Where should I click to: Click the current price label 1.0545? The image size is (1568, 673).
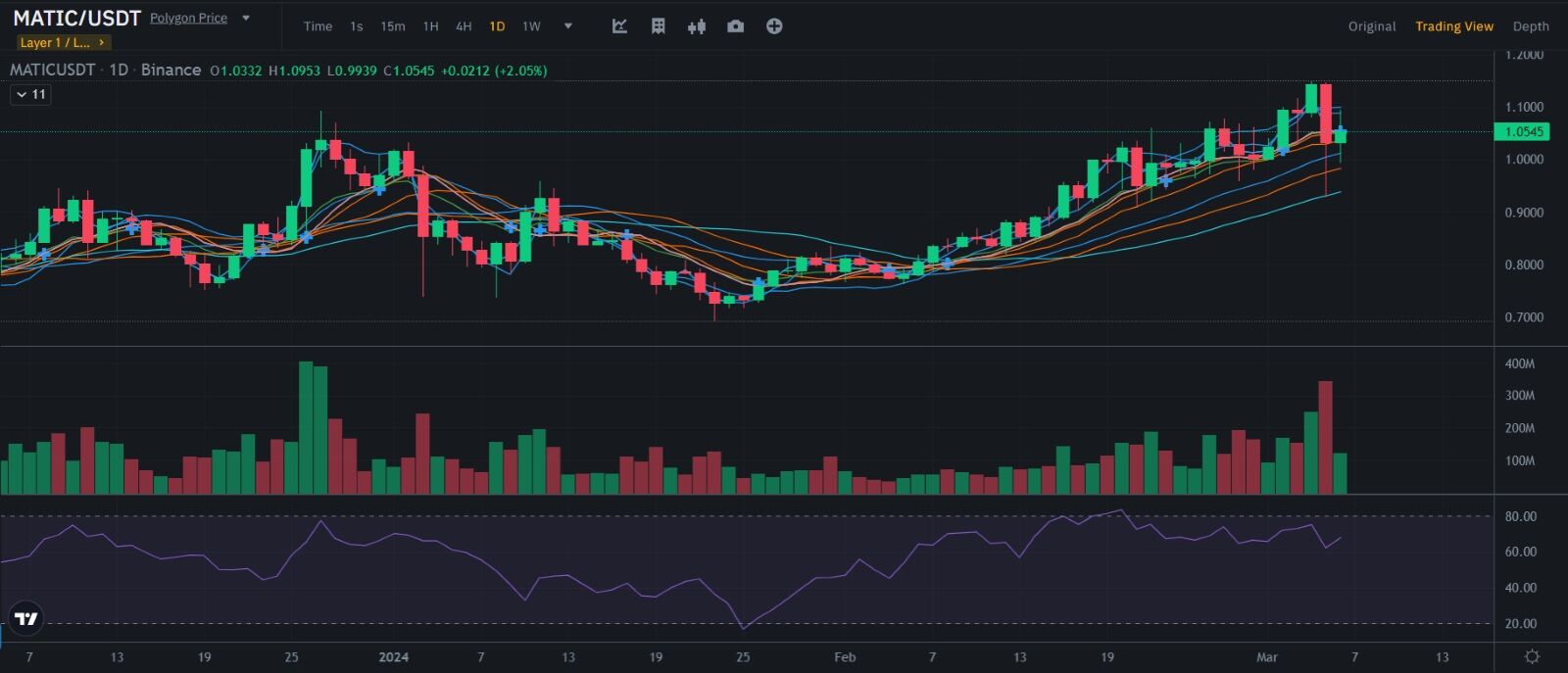tap(1524, 131)
